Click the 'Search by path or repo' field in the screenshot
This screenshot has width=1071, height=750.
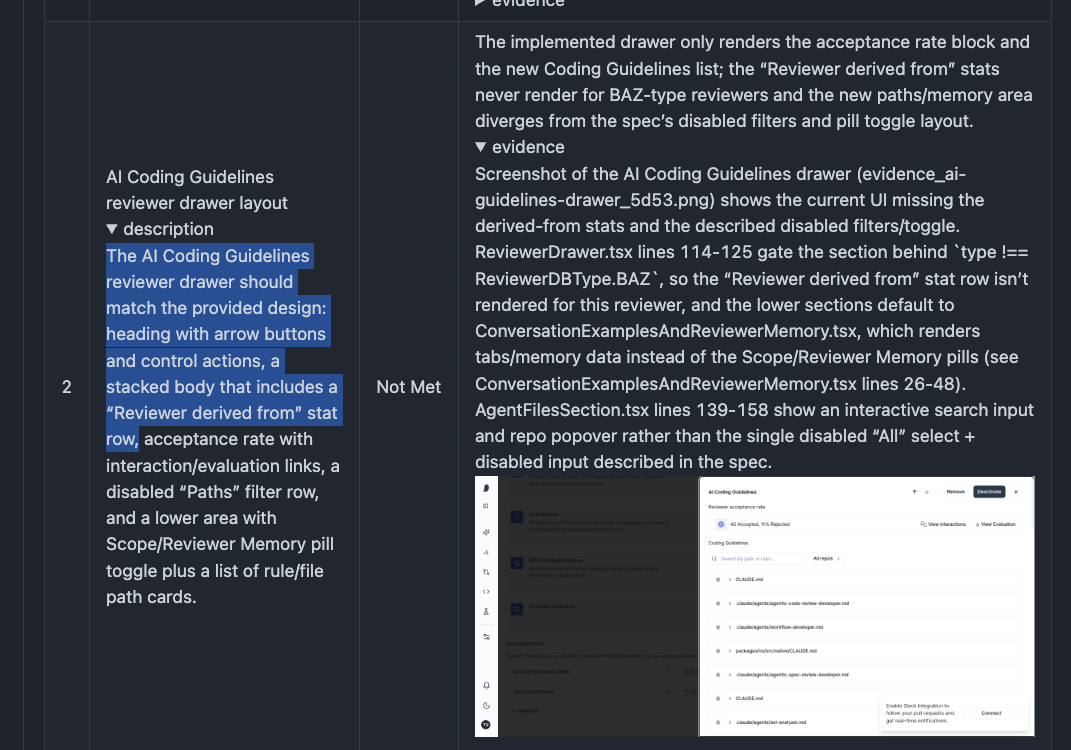point(757,559)
